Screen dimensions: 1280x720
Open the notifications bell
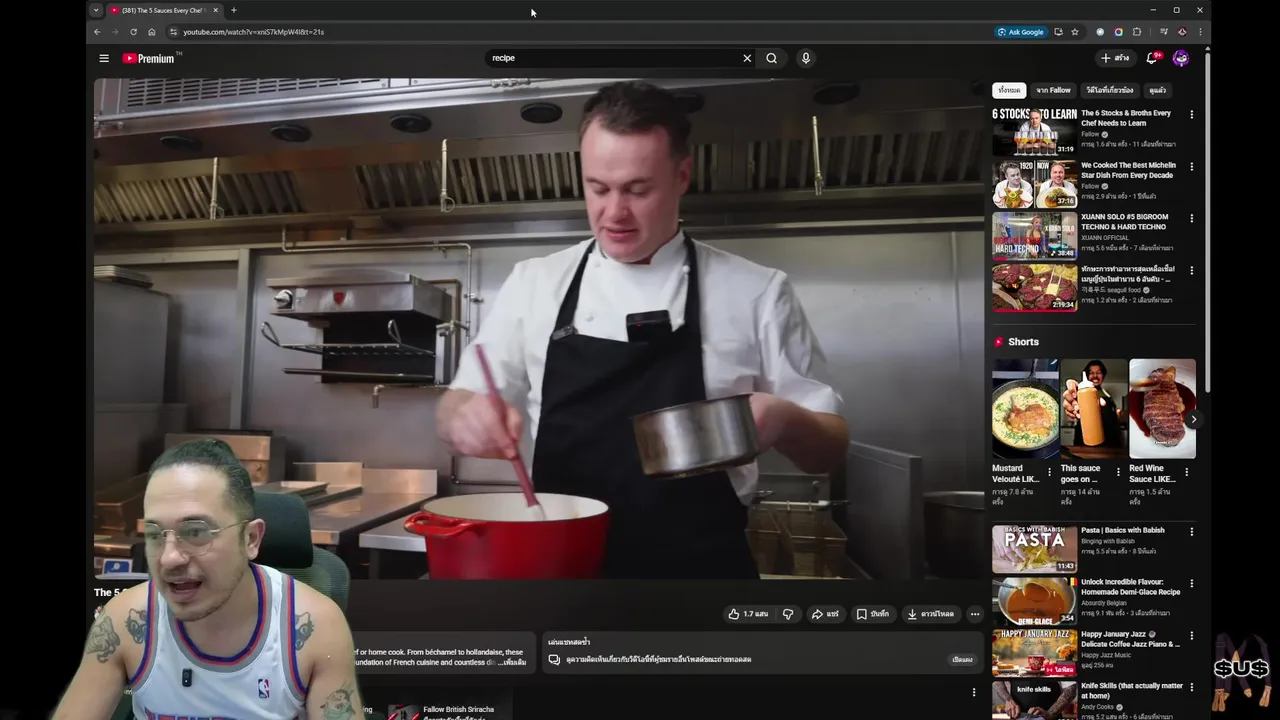pos(1153,58)
